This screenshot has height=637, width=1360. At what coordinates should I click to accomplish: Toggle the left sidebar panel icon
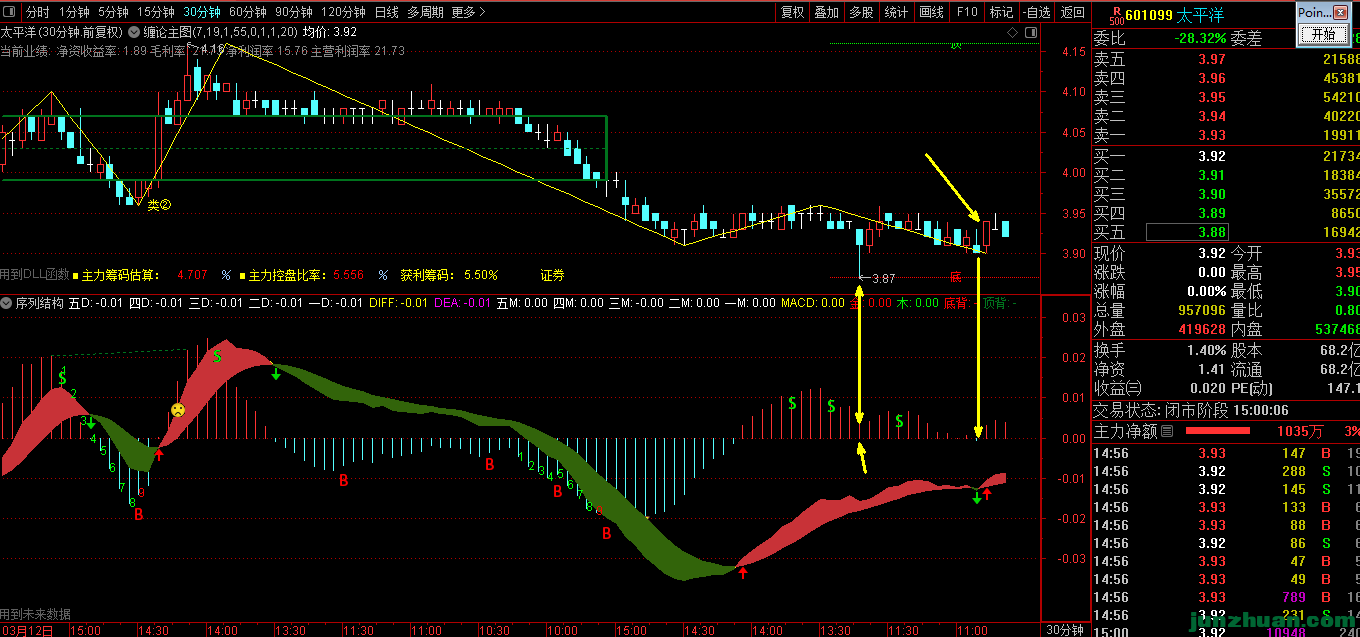11,12
